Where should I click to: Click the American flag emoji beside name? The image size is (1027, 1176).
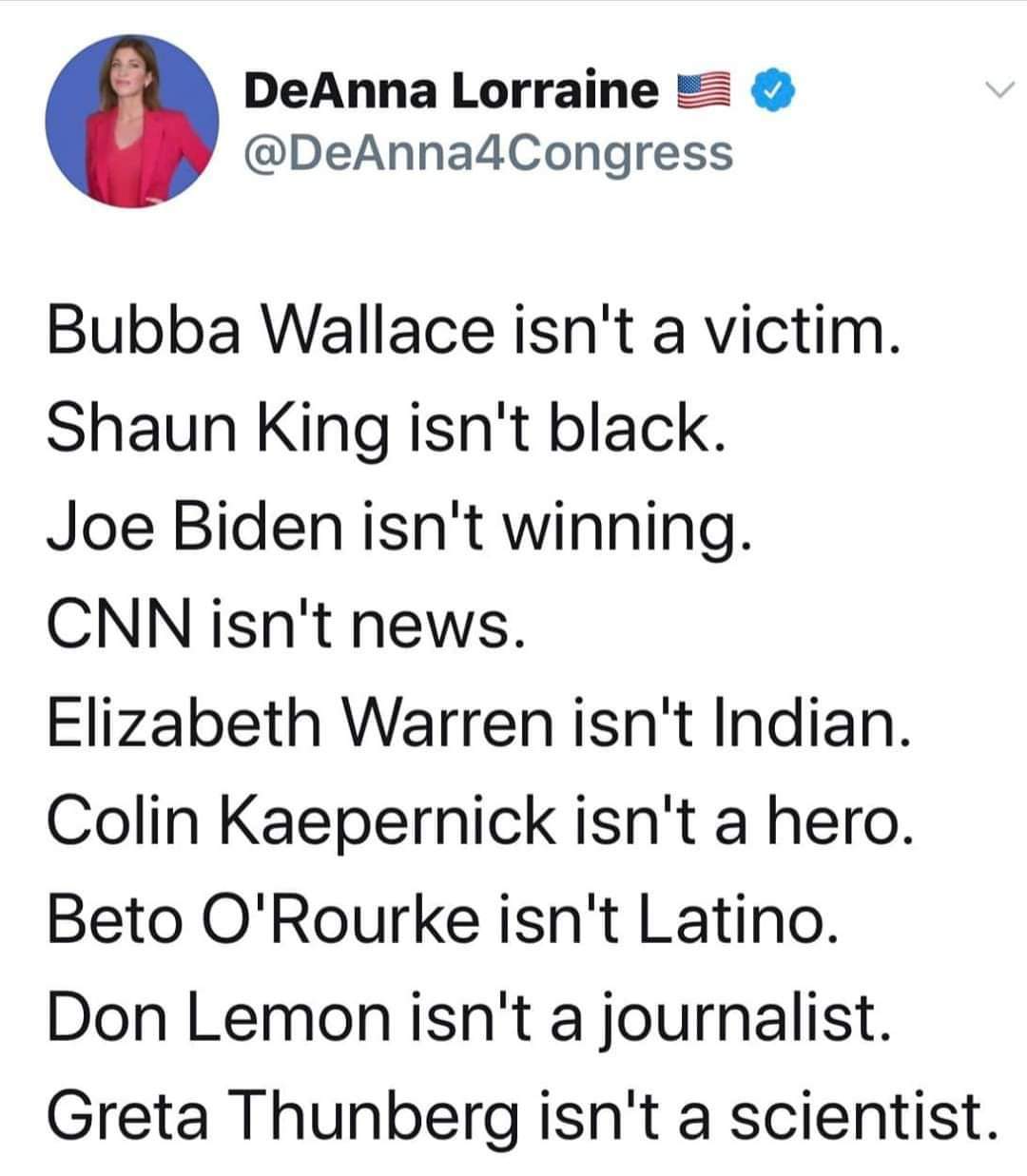coord(705,91)
